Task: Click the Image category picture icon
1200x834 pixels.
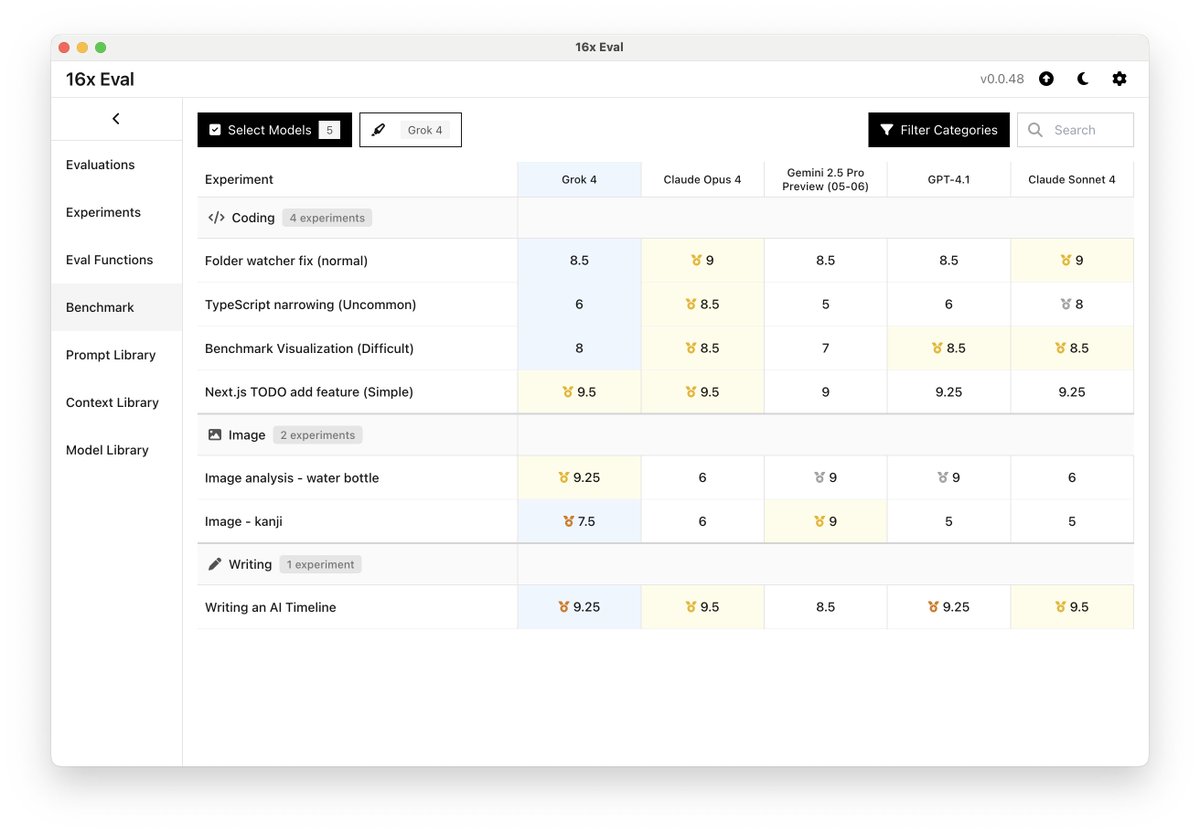Action: (x=215, y=435)
